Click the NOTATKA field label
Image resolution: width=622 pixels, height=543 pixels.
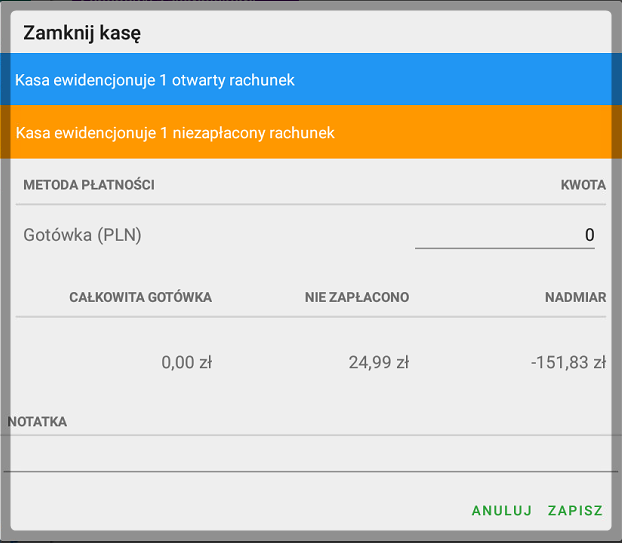click(x=37, y=422)
